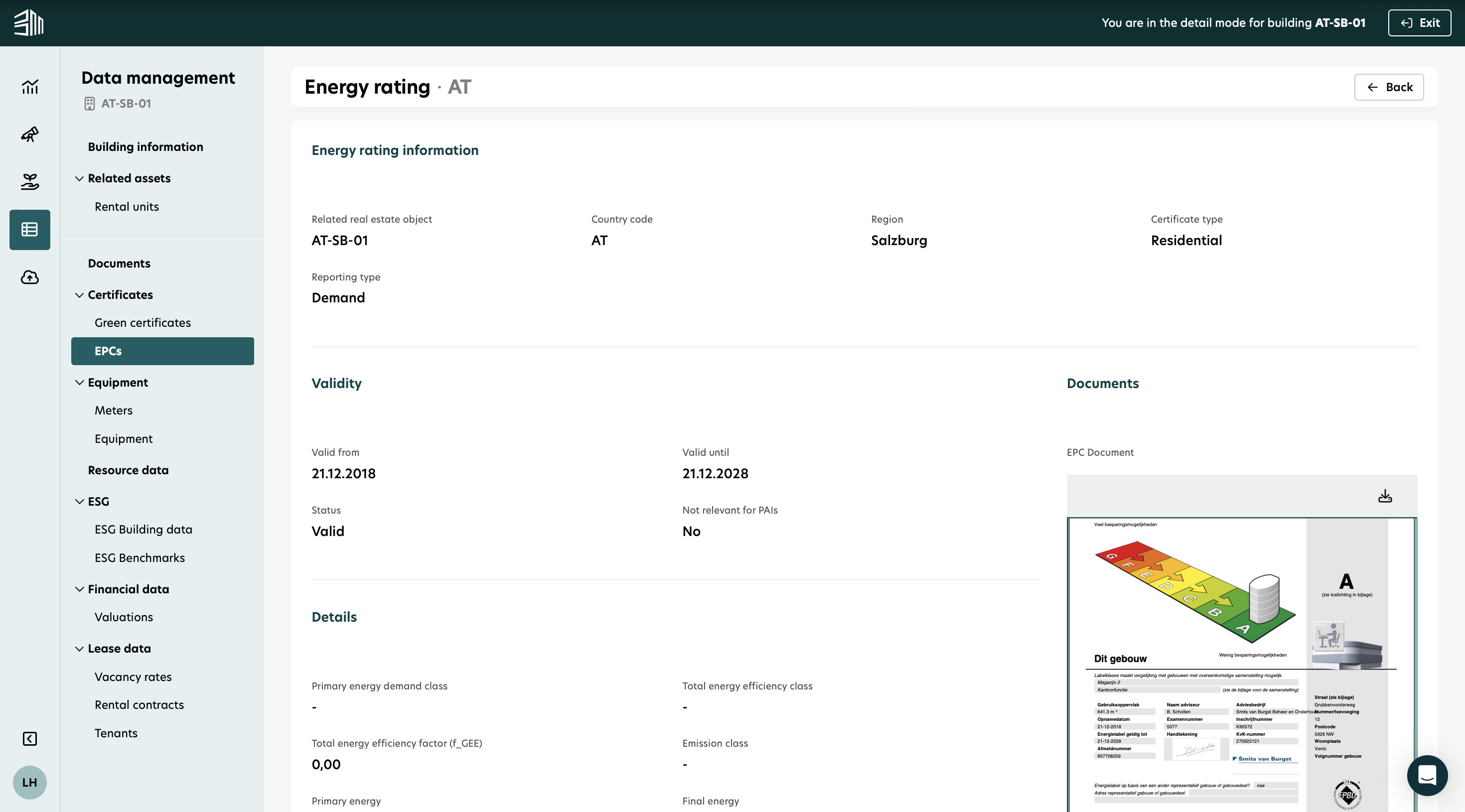Open Green certificates in sidebar
The width and height of the screenshot is (1465, 812).
coord(143,322)
